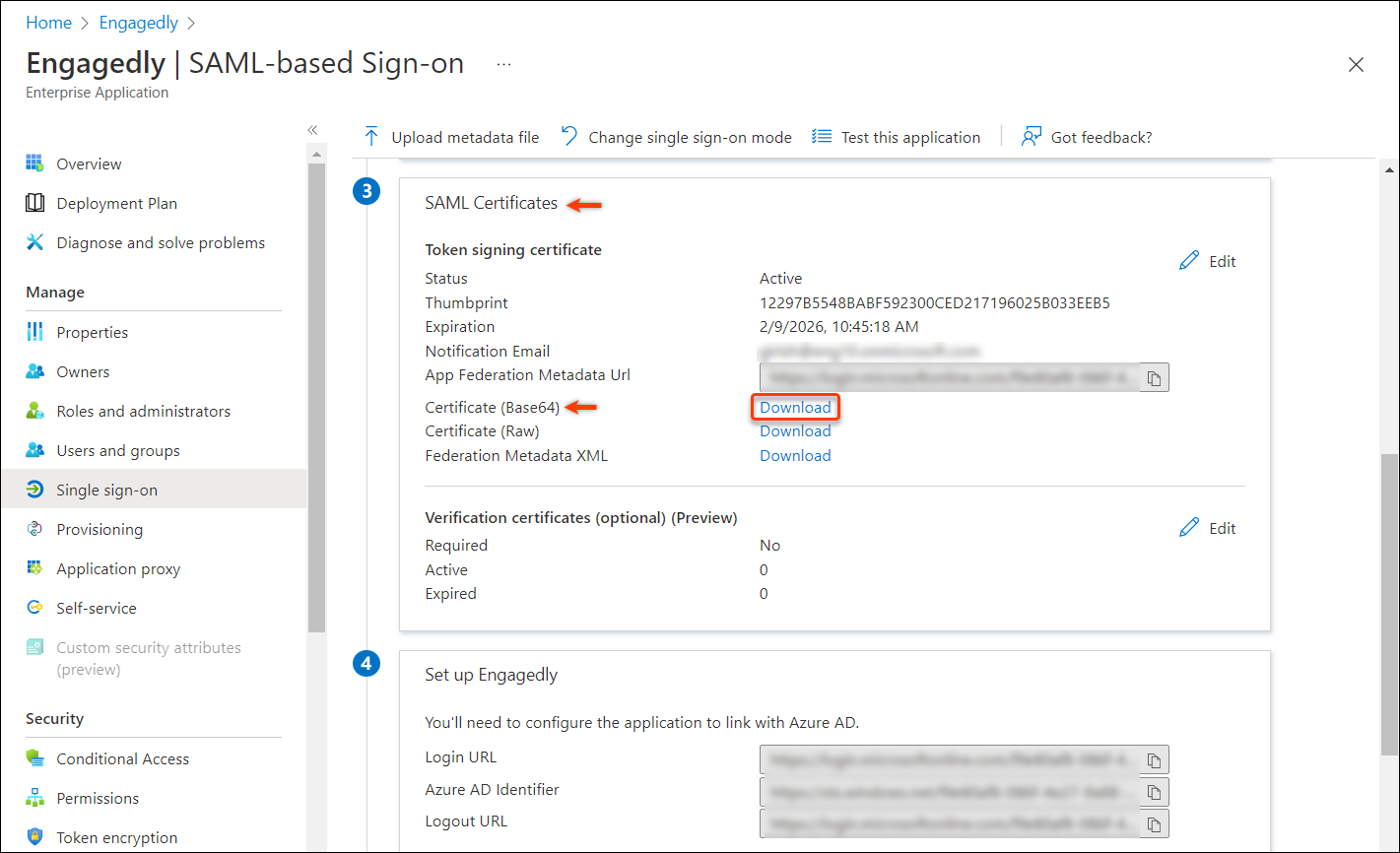Download the Federation Metadata XML
1400x853 pixels.
[795, 455]
